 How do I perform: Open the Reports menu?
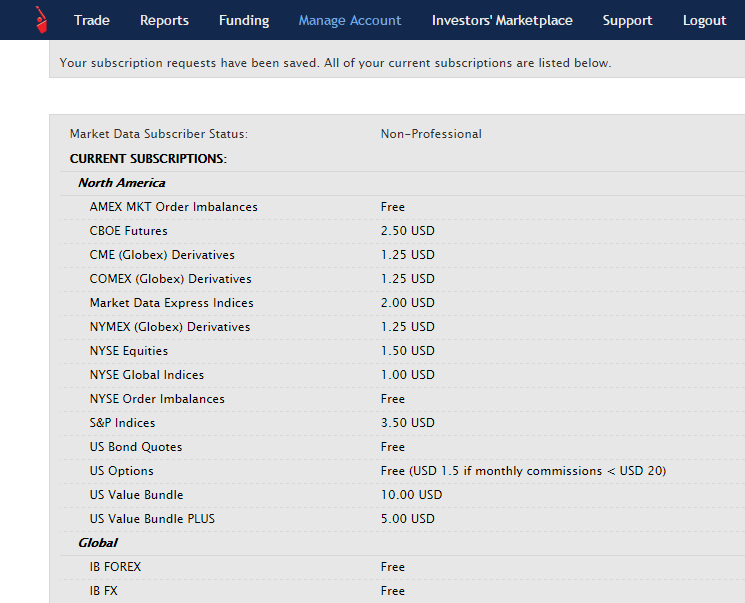point(164,20)
